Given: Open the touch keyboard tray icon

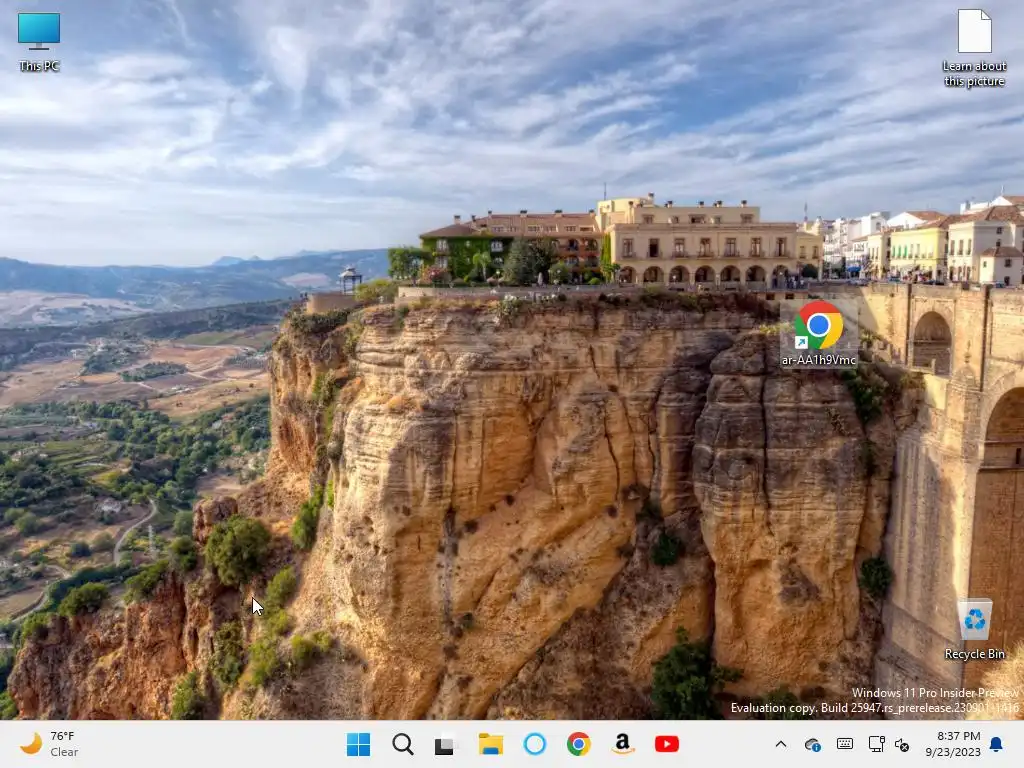Looking at the screenshot, I should point(844,744).
